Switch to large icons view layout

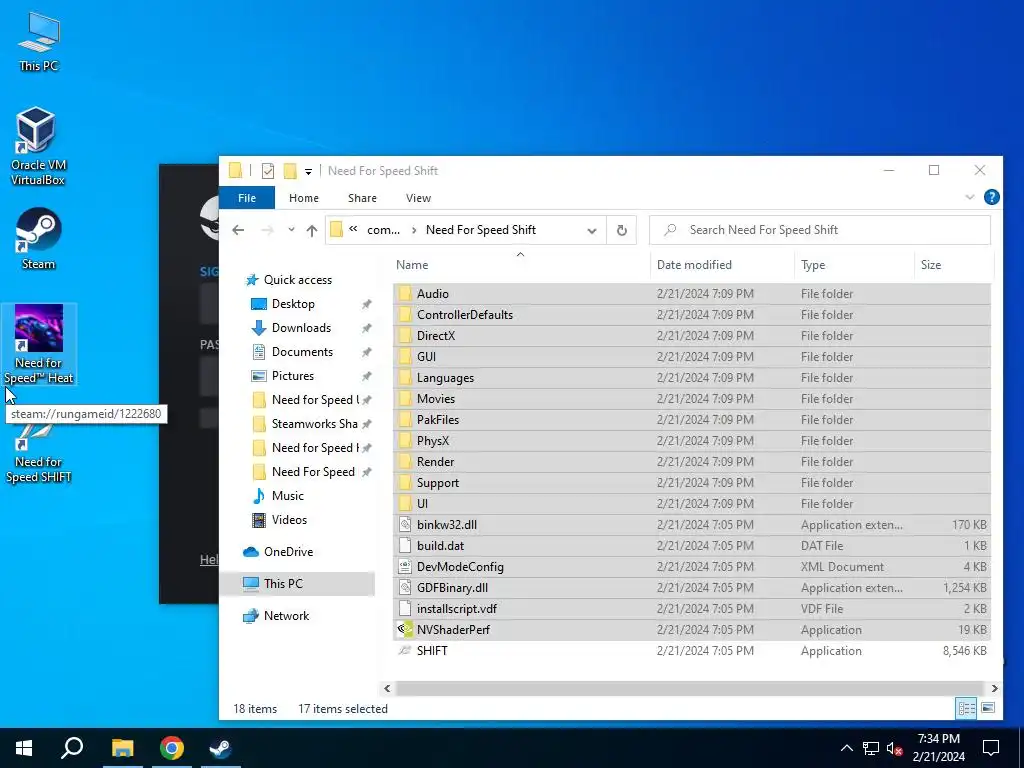[988, 708]
